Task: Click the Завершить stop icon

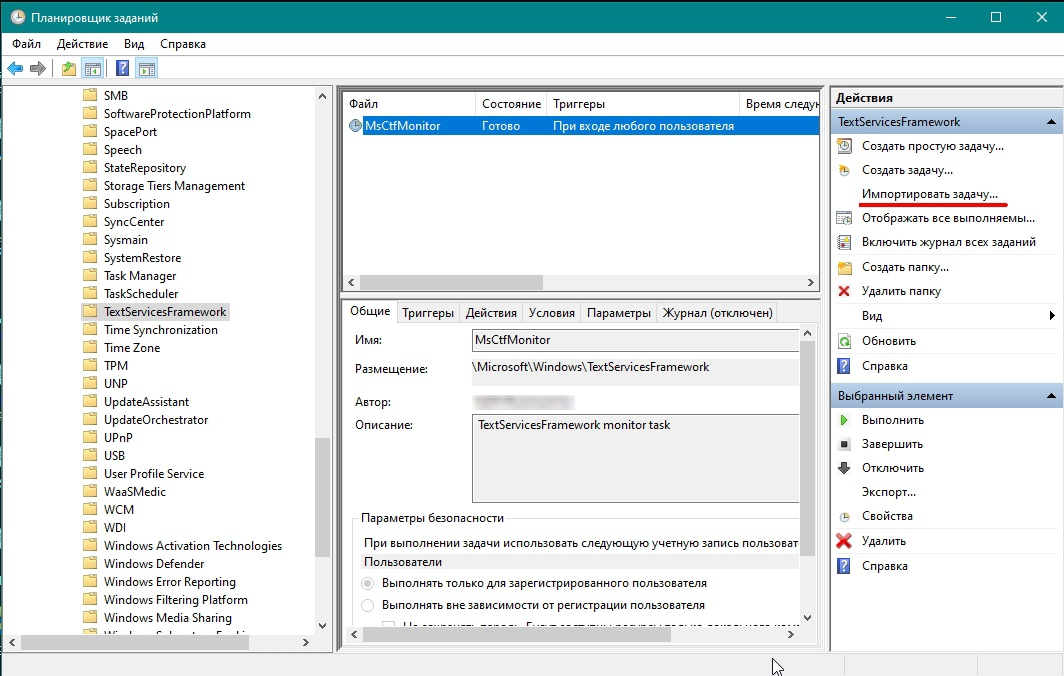Action: point(844,444)
